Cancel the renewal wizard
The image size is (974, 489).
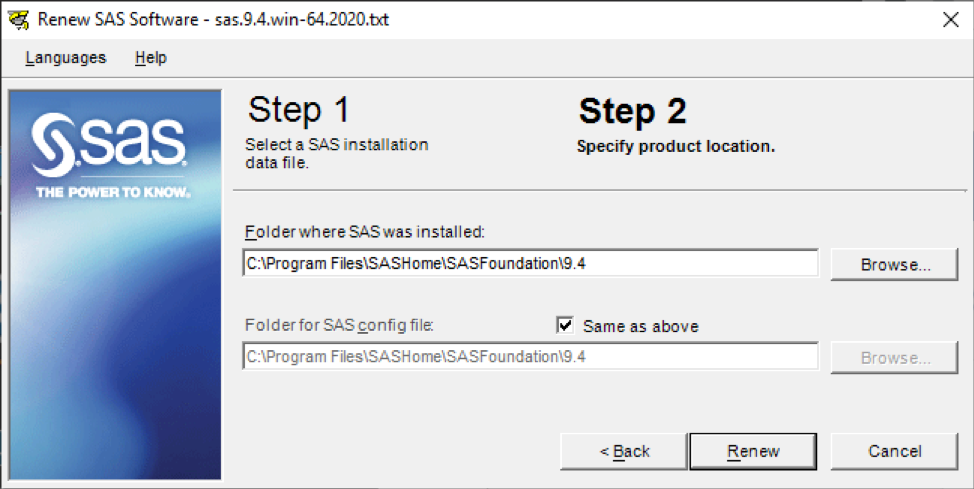(894, 451)
